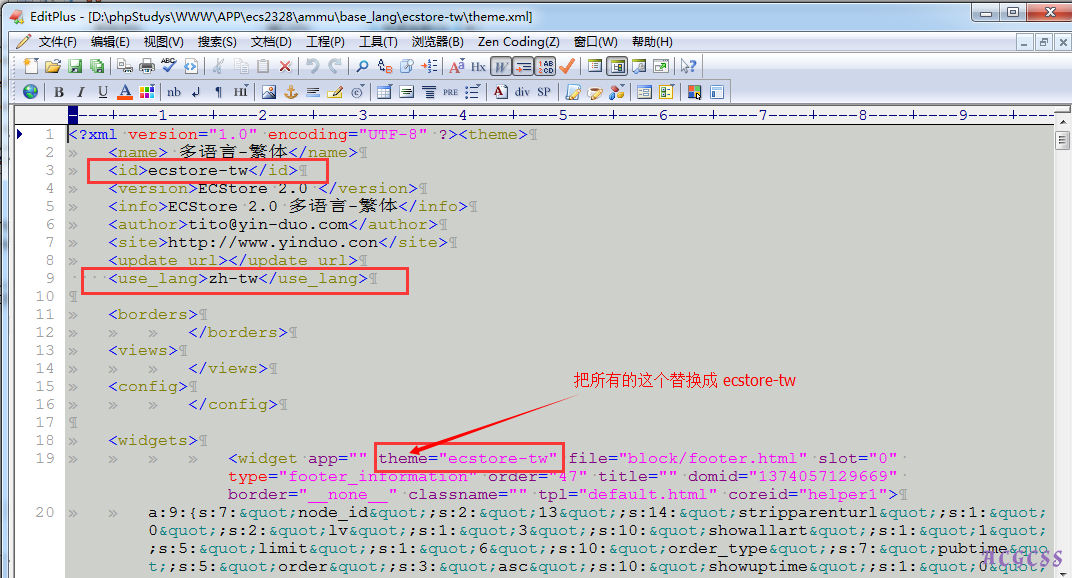Image resolution: width=1072 pixels, height=578 pixels.
Task: Click the Save floppy disk icon
Action: point(75,66)
